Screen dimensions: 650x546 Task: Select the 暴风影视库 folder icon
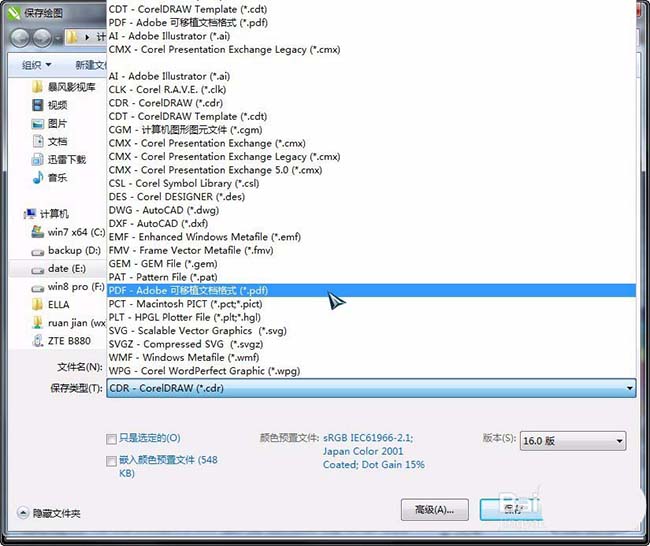[x=37, y=87]
